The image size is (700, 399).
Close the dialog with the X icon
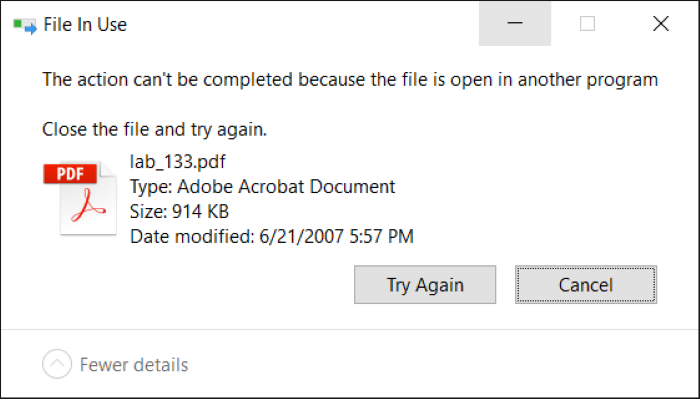(661, 23)
